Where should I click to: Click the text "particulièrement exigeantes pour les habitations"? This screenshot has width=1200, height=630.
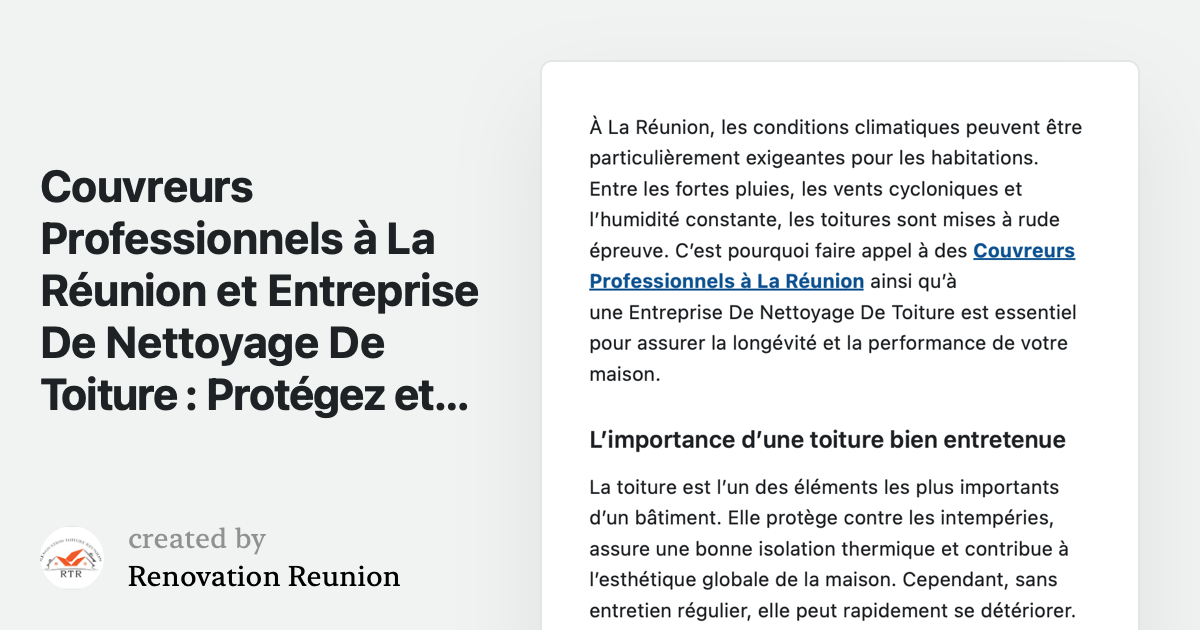814,158
